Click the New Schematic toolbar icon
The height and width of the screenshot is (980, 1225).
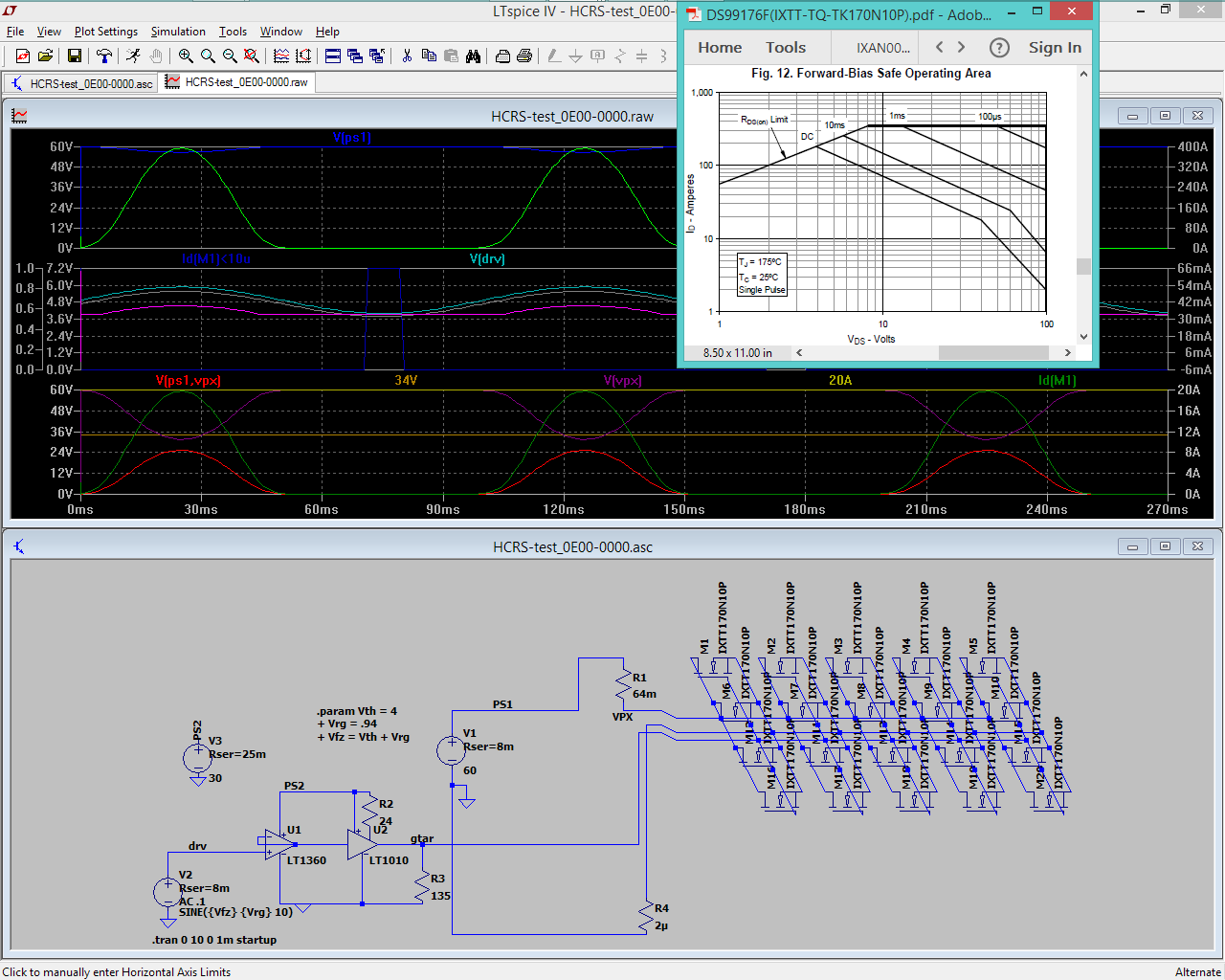point(23,56)
